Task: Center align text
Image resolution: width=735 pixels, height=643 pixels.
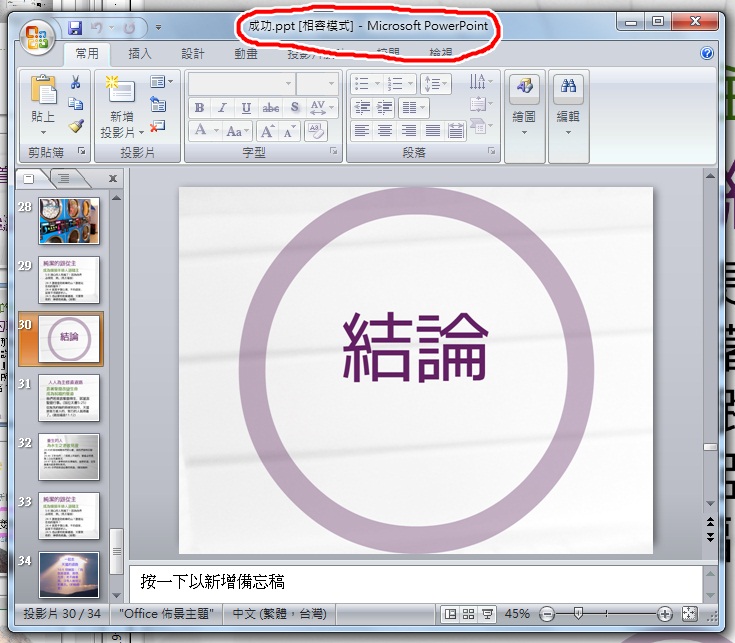Action: [385, 130]
